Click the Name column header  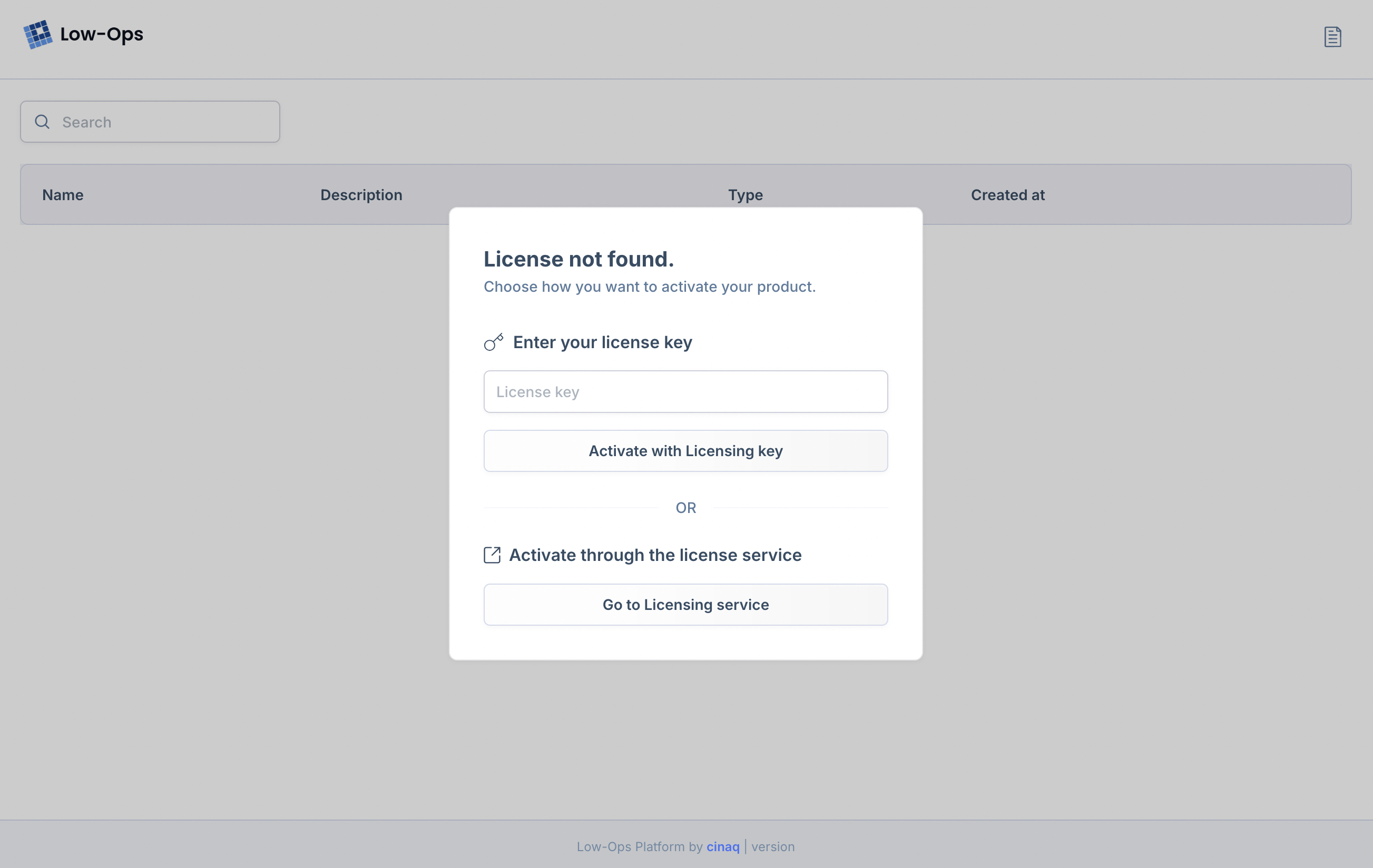(63, 195)
